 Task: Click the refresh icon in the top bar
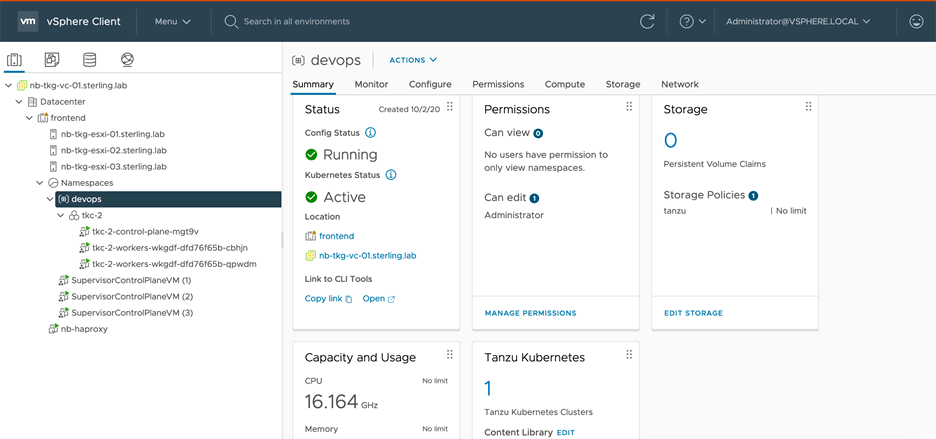point(647,21)
